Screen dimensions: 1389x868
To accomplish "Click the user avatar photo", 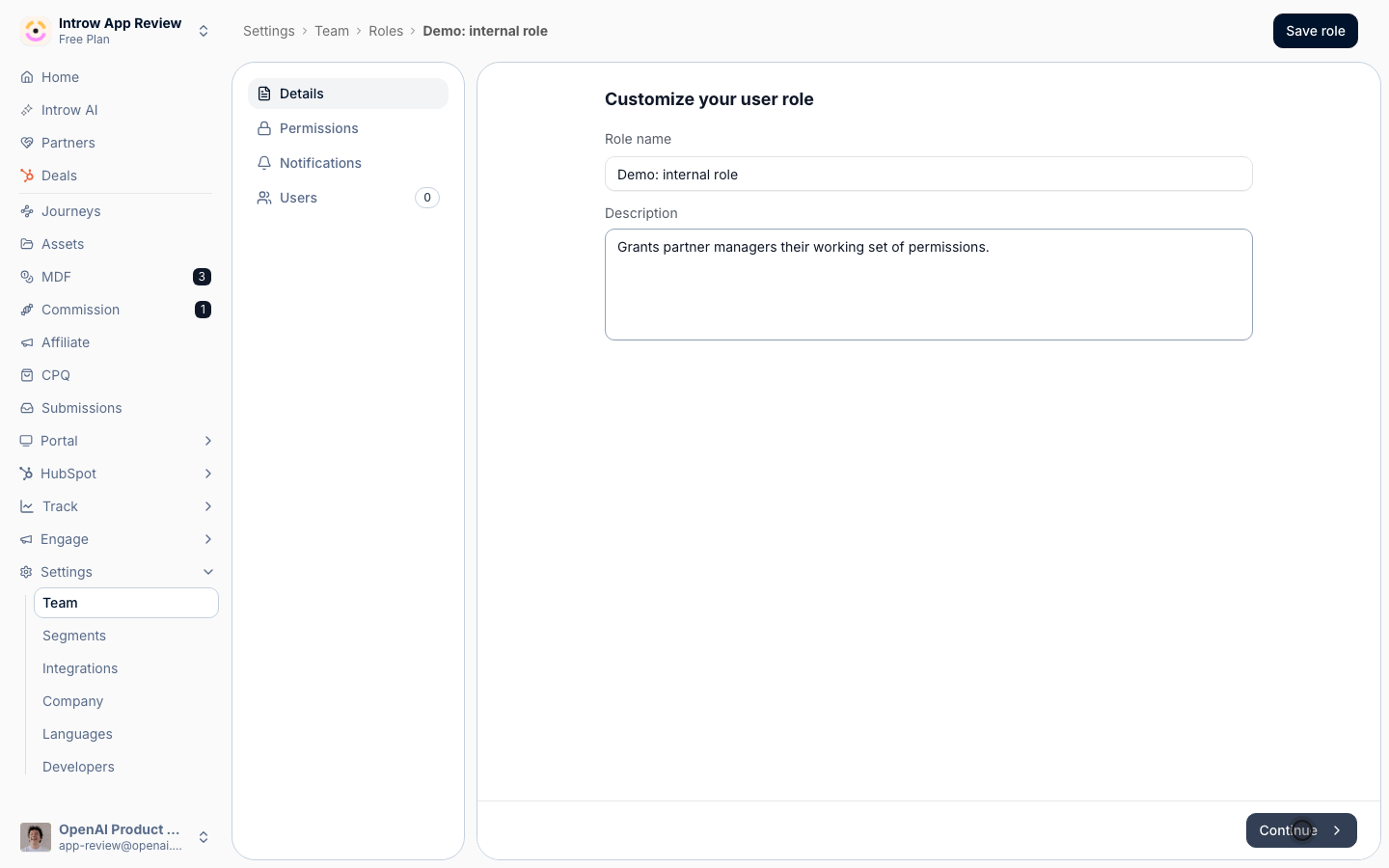I will point(36,837).
